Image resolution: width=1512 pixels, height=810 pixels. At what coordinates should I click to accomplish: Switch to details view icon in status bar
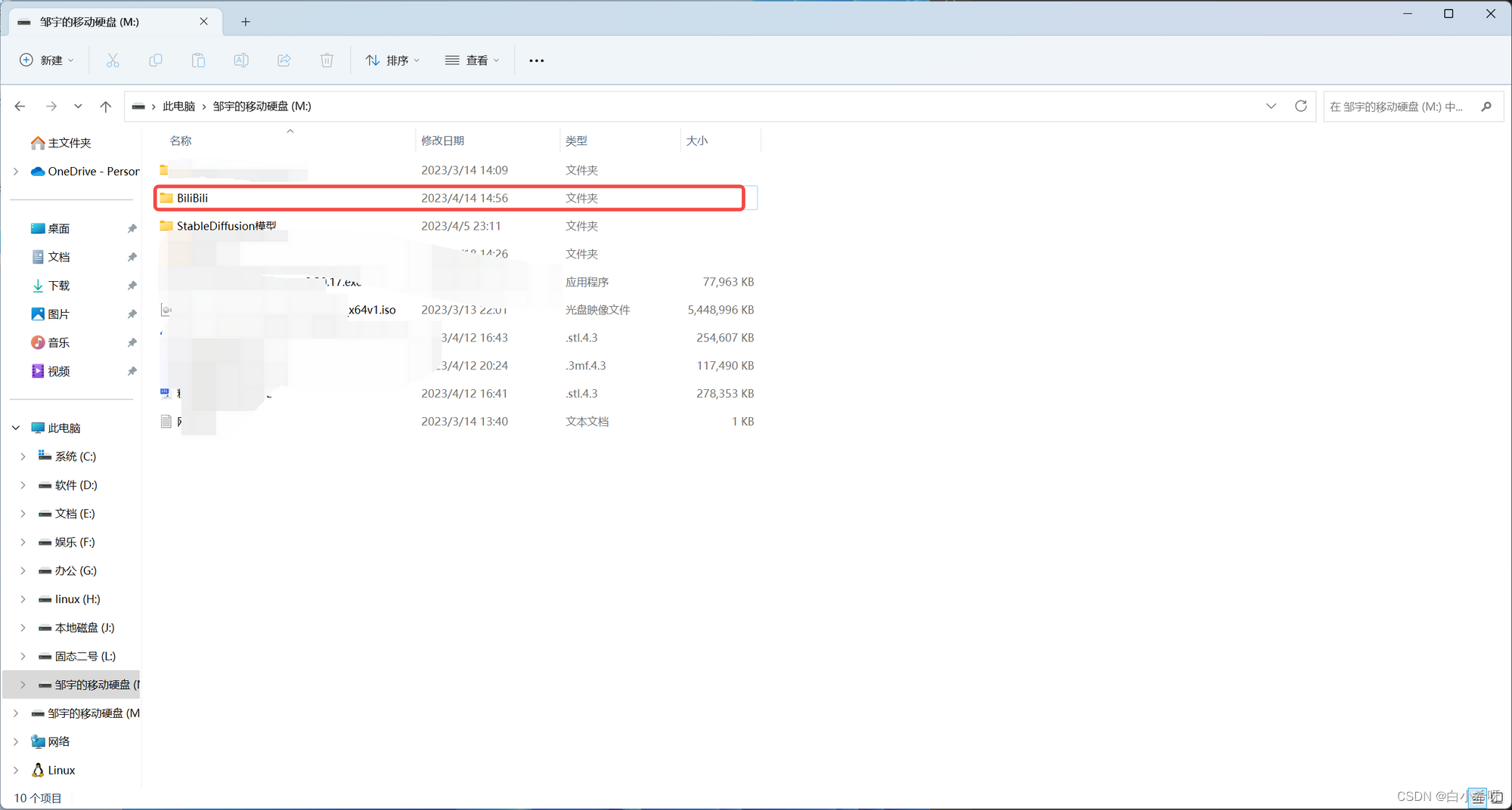(1477, 796)
